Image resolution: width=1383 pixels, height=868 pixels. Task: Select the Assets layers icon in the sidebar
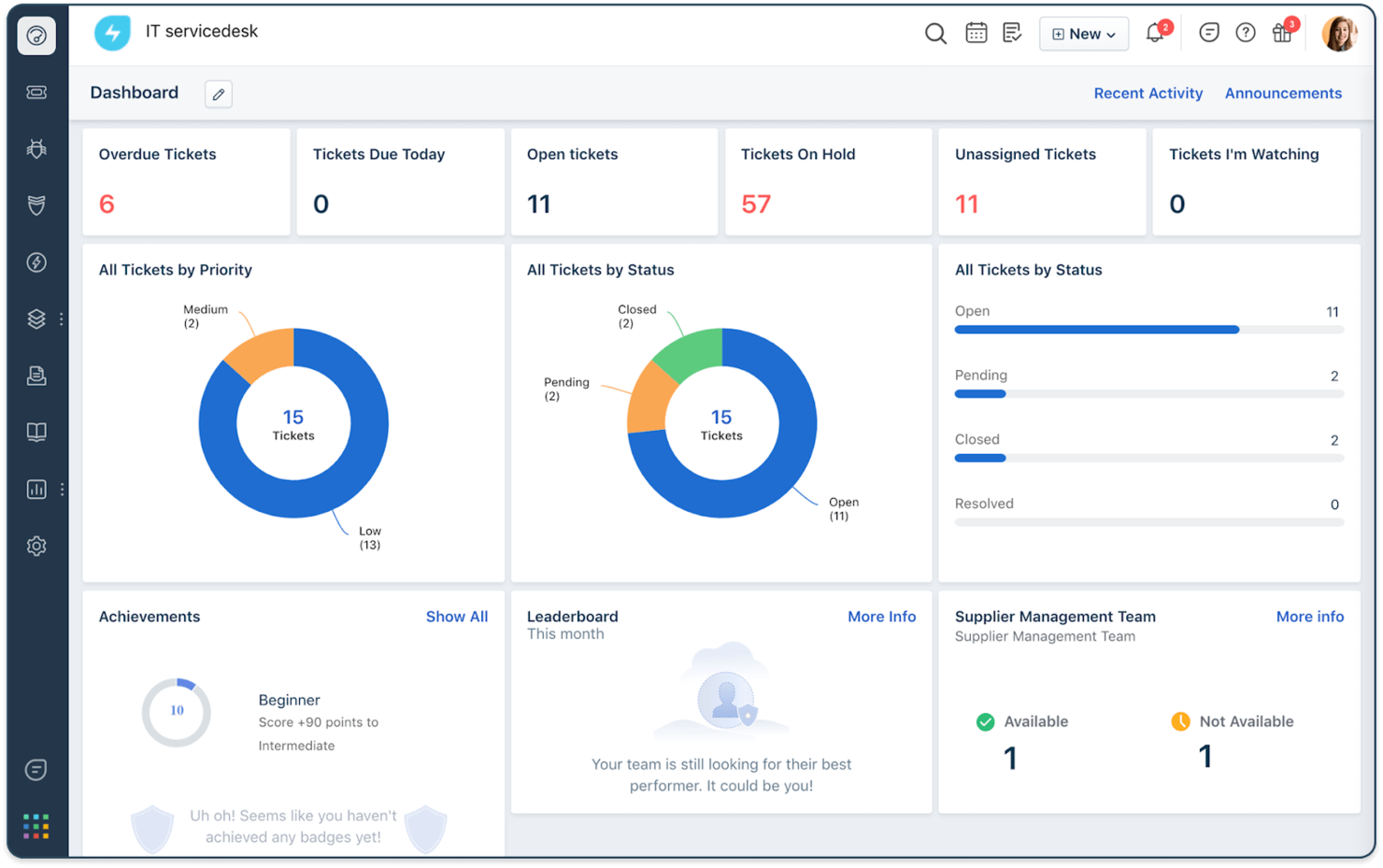click(36, 319)
